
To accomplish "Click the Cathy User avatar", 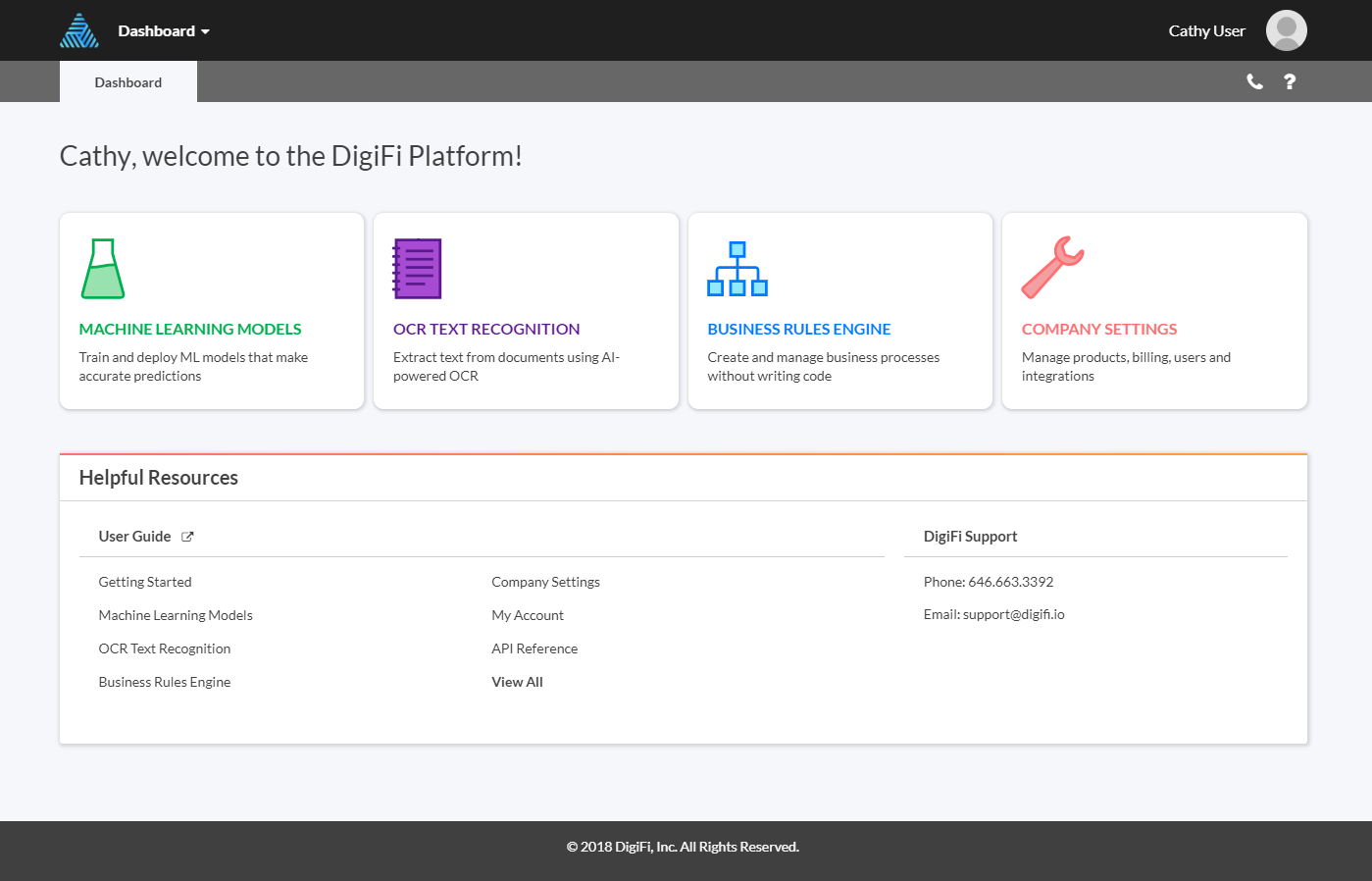I will click(1286, 30).
